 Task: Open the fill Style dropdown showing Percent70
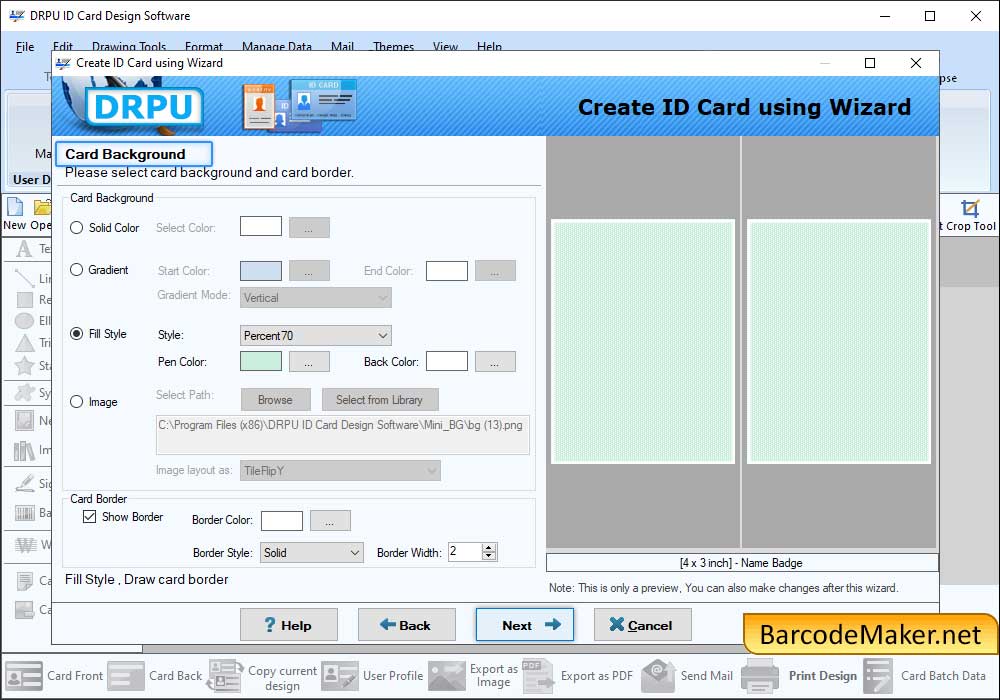(316, 335)
